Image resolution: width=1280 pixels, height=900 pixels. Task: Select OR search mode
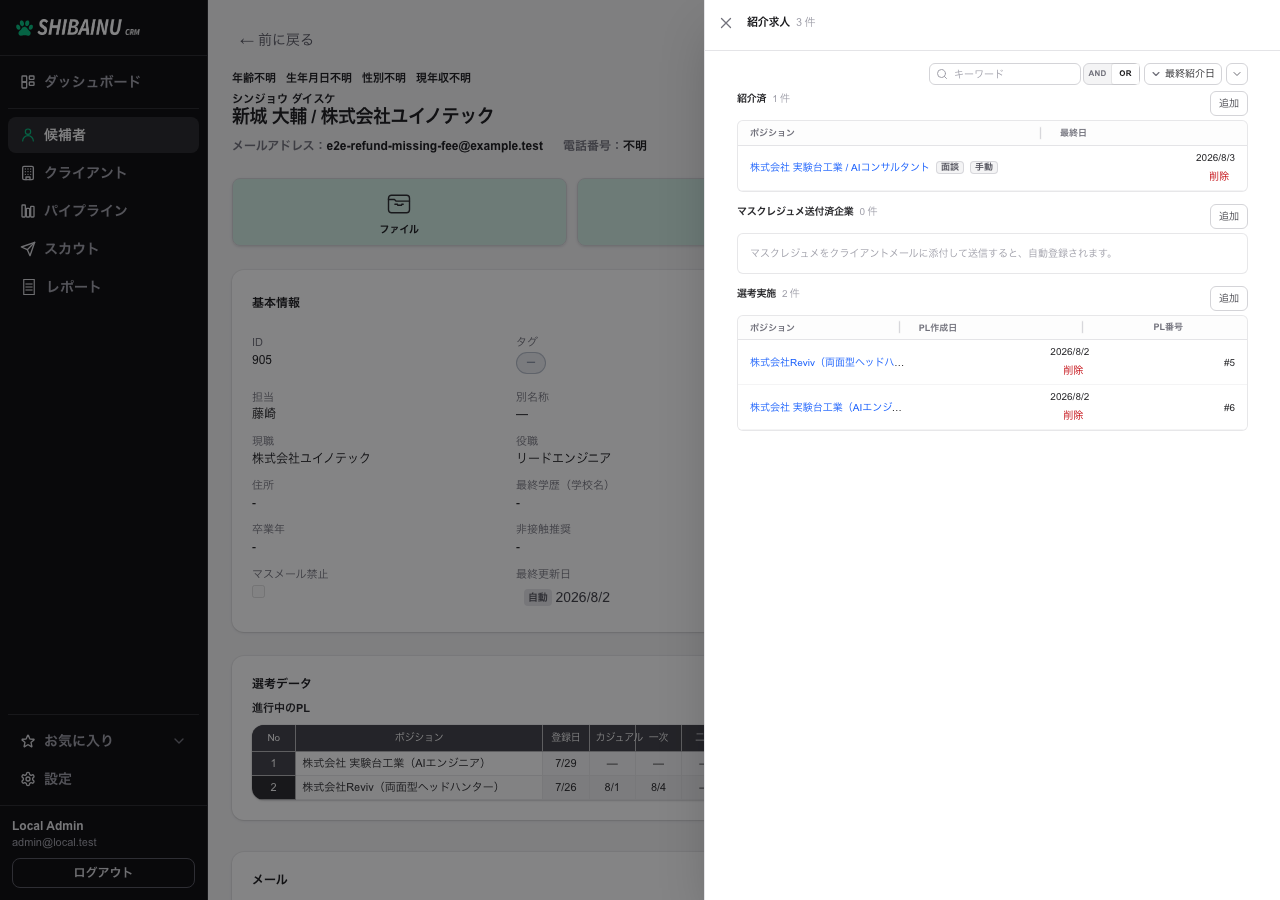1125,74
